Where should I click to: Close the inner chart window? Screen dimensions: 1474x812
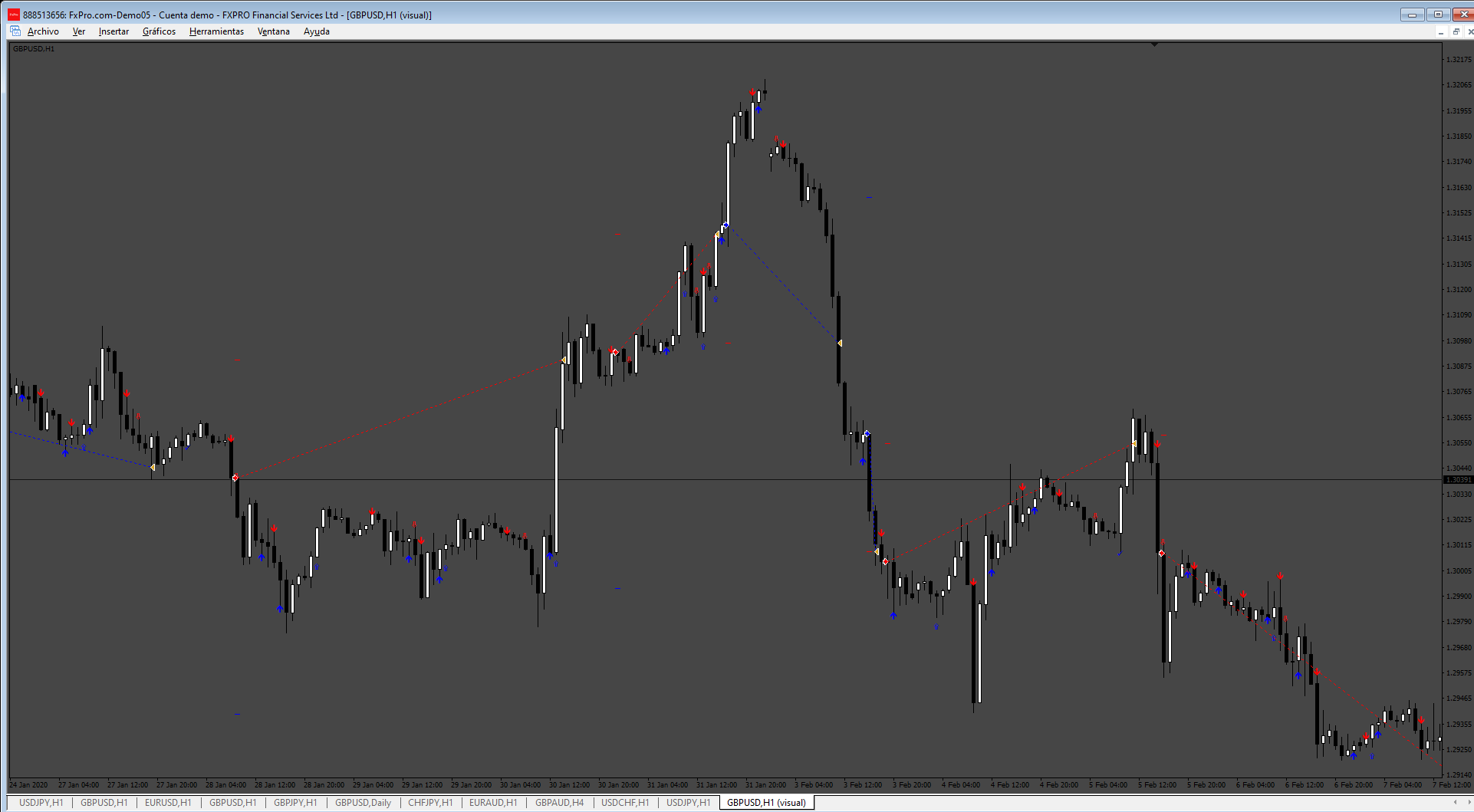click(x=1469, y=31)
